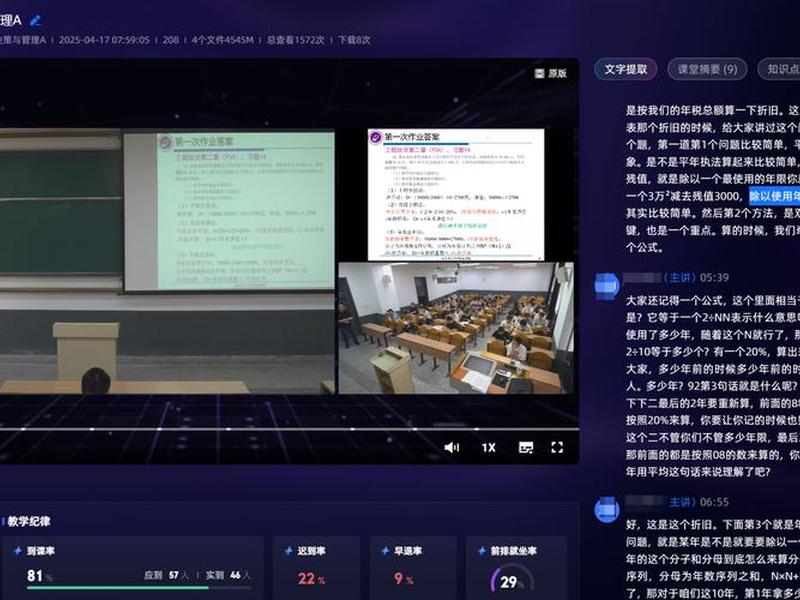The width and height of the screenshot is (800, 600).
Task: Click the highlighted text 除以使用年
Action: pyautogui.click(x=774, y=196)
